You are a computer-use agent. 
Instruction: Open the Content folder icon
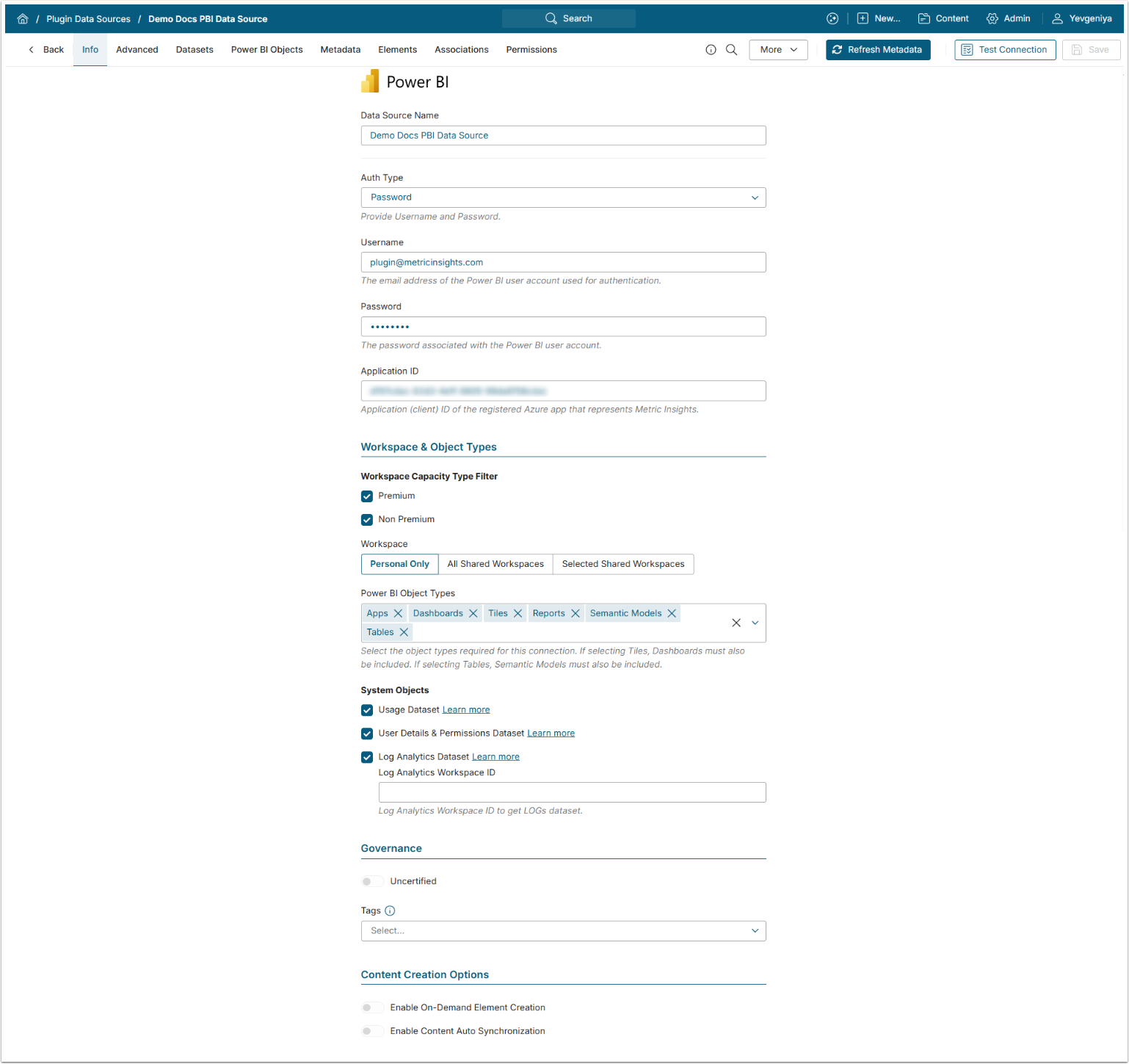(x=924, y=19)
